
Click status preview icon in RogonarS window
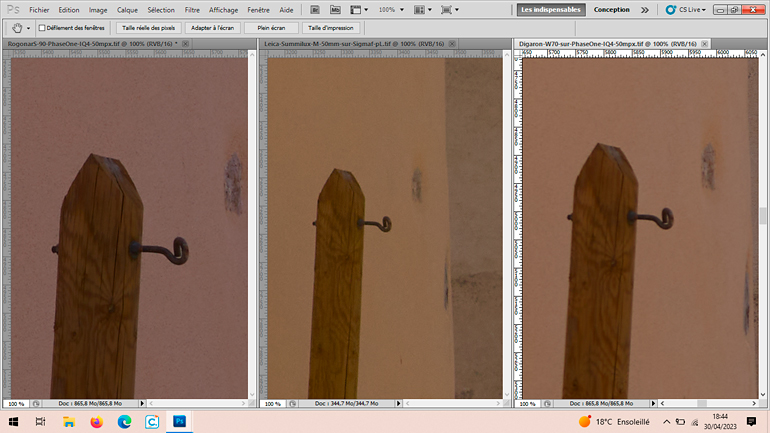click(36, 404)
